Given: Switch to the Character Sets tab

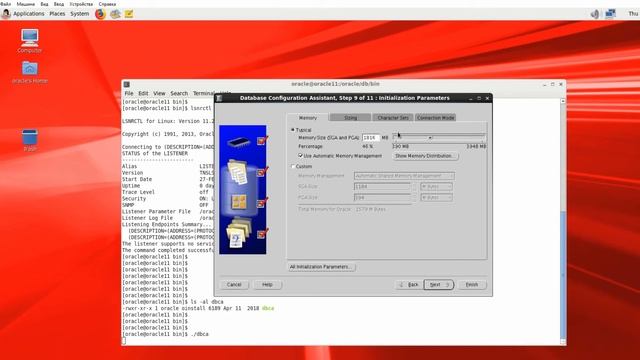Looking at the screenshot, I should 393,118.
